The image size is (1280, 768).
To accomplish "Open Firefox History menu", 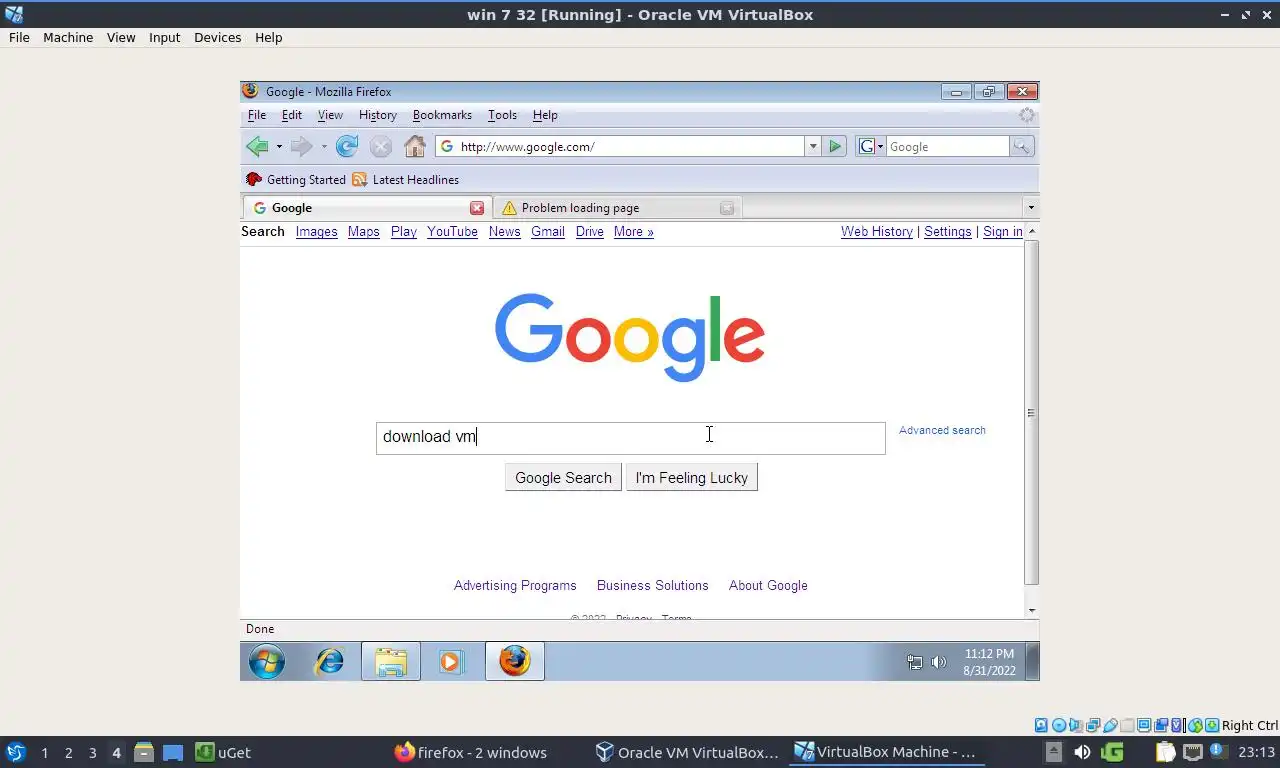I will 378,115.
